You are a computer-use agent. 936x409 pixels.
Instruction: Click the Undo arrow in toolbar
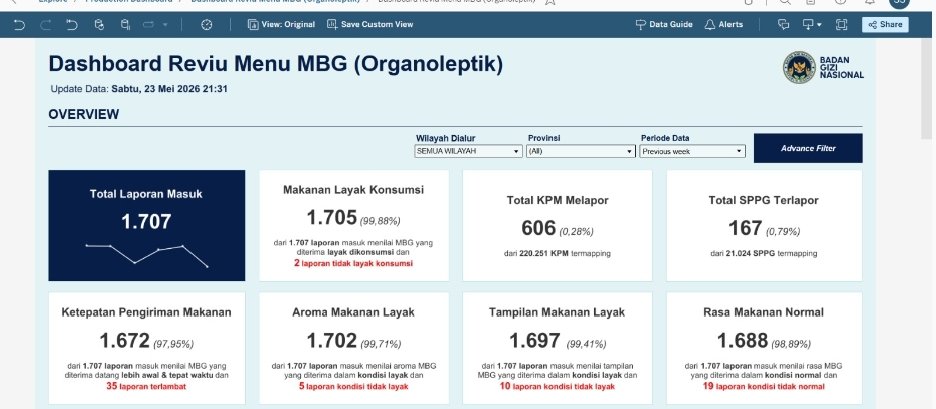(x=19, y=24)
